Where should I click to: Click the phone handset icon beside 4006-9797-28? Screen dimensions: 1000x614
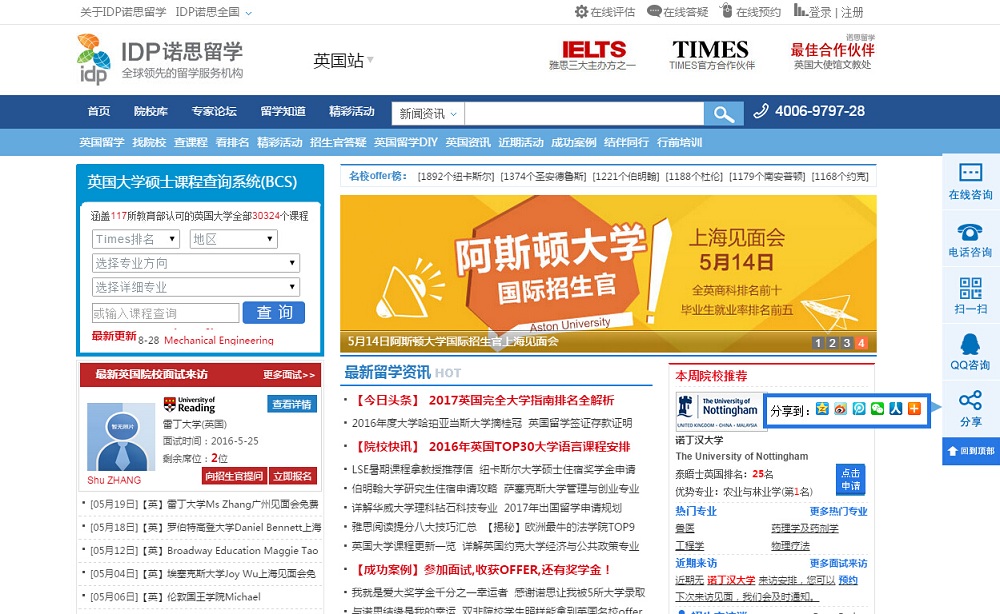click(x=761, y=112)
